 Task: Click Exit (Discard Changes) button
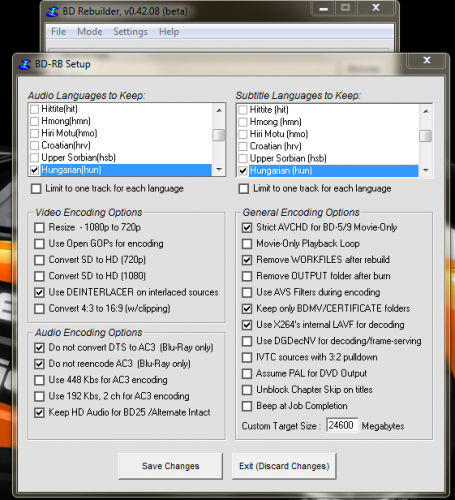[284, 466]
